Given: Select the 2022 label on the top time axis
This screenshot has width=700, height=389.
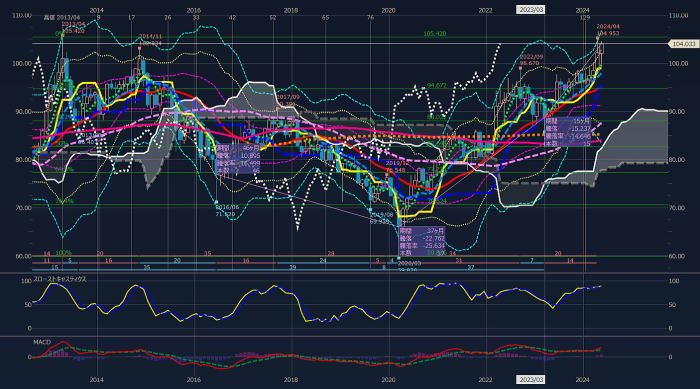Looking at the screenshot, I should click(x=485, y=10).
